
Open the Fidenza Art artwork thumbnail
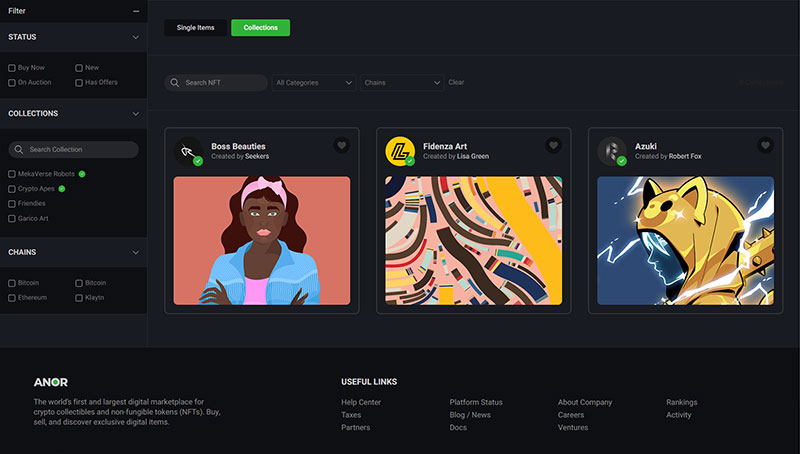(x=473, y=241)
